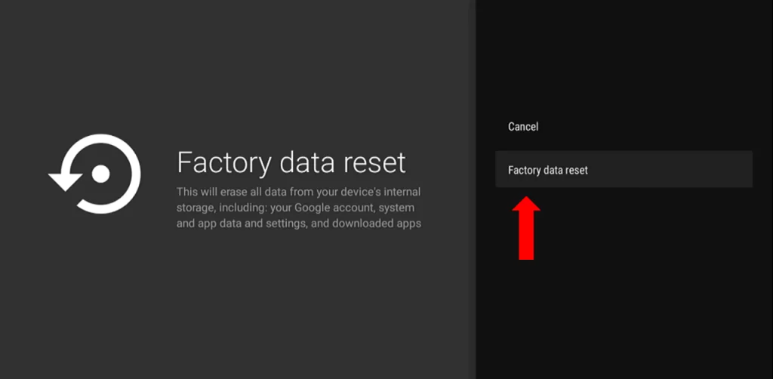Click the large Factory data reset heading
This screenshot has height=379, width=775.
(291, 162)
